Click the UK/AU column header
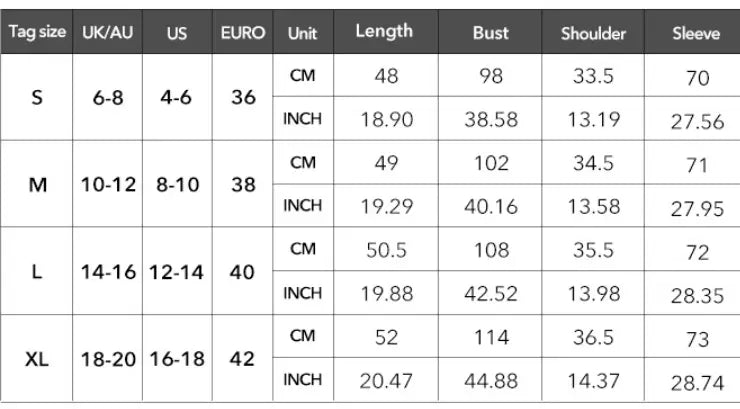Image resolution: width=740 pixels, height=409 pixels. coord(107,32)
